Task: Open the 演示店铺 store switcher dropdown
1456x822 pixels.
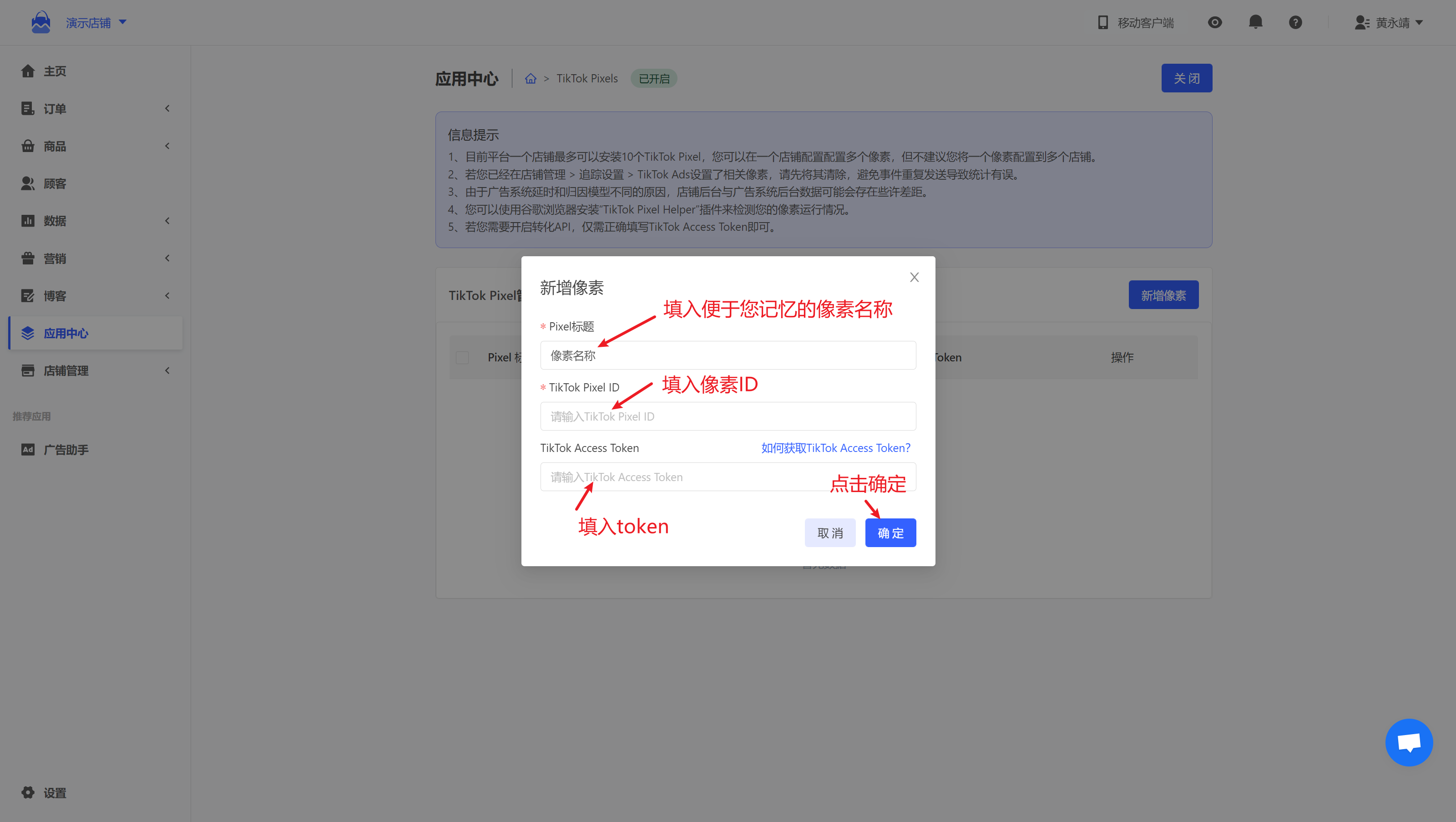Action: pyautogui.click(x=96, y=23)
